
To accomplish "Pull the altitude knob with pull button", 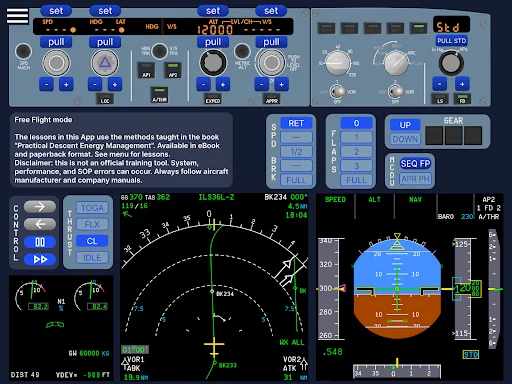I will coord(213,42).
